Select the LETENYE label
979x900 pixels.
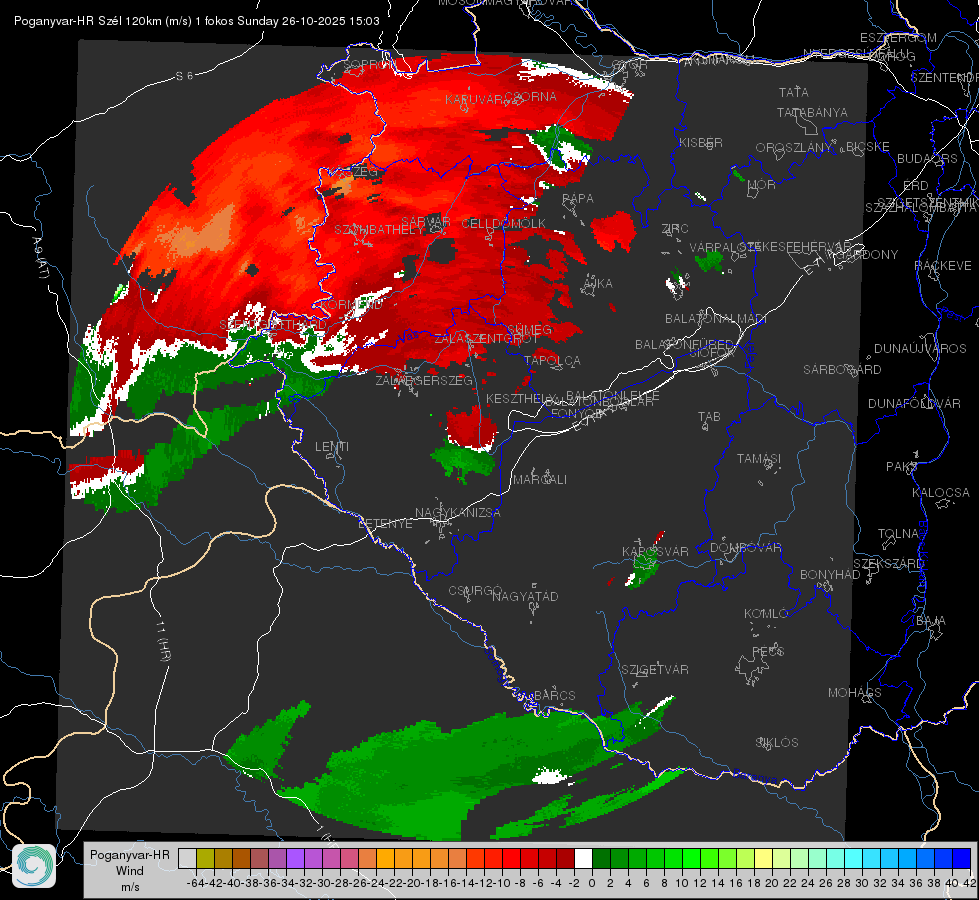point(385,523)
